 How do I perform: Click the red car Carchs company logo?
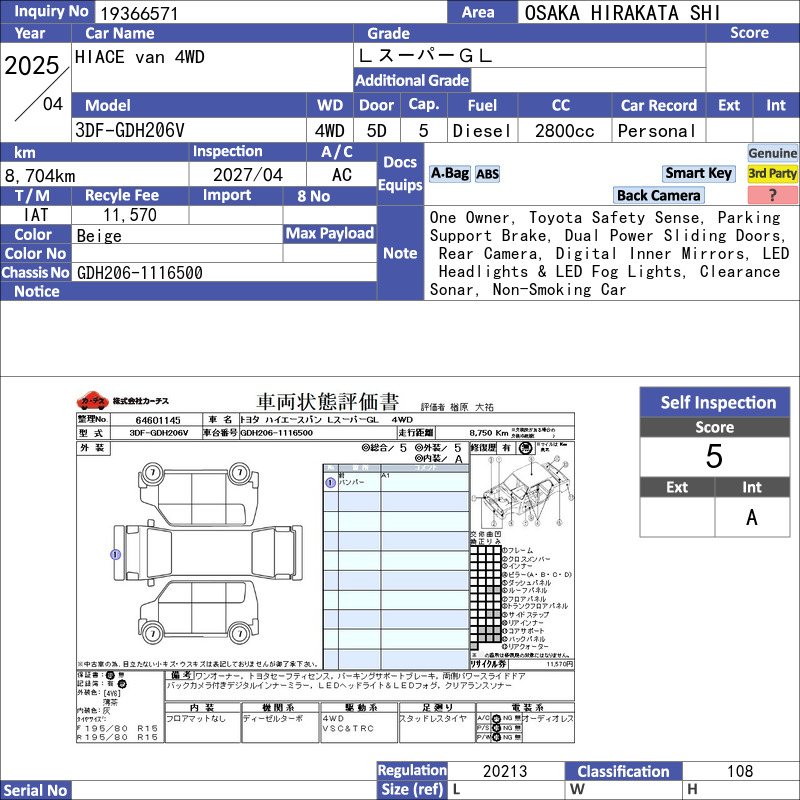(92, 401)
